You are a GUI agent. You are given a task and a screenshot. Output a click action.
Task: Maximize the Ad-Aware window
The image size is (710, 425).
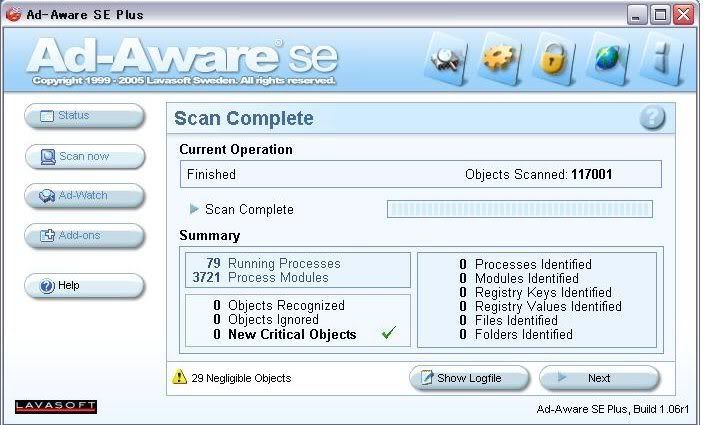660,15
